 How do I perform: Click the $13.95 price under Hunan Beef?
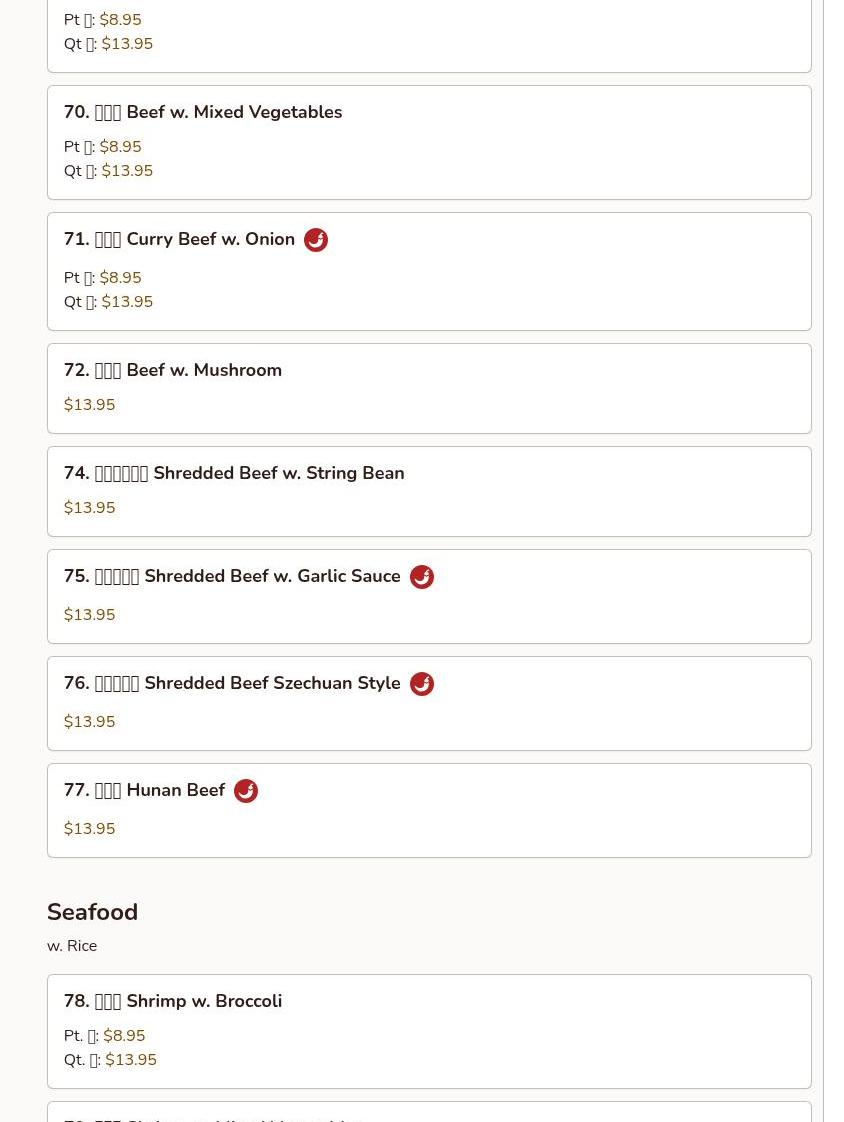tap(89, 829)
